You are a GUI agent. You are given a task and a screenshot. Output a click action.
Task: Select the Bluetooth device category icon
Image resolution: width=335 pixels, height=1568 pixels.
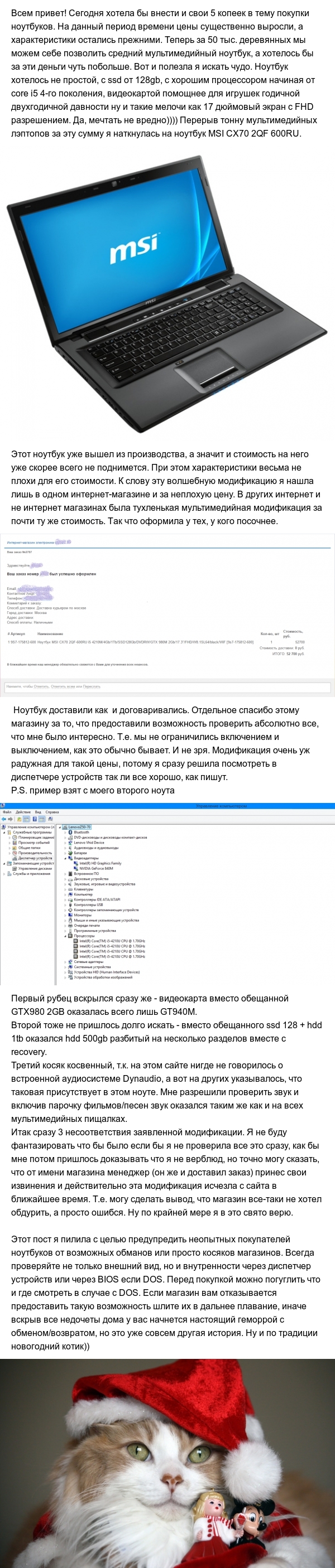71,832
